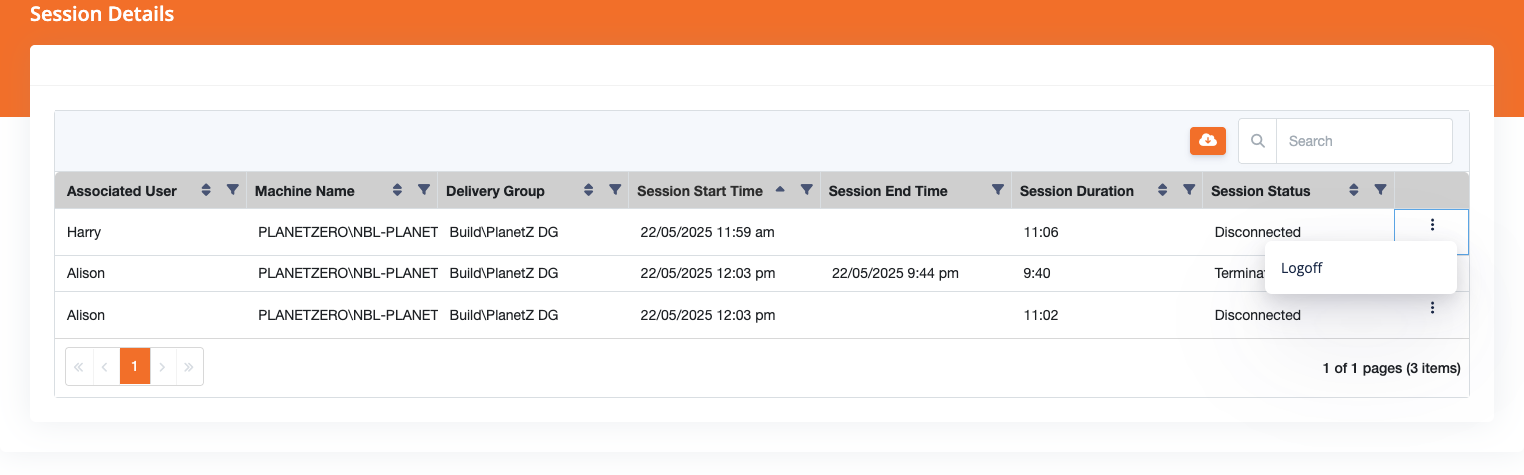Open the filter icon for Session Status column
This screenshot has width=1524, height=475.
pos(1380,190)
